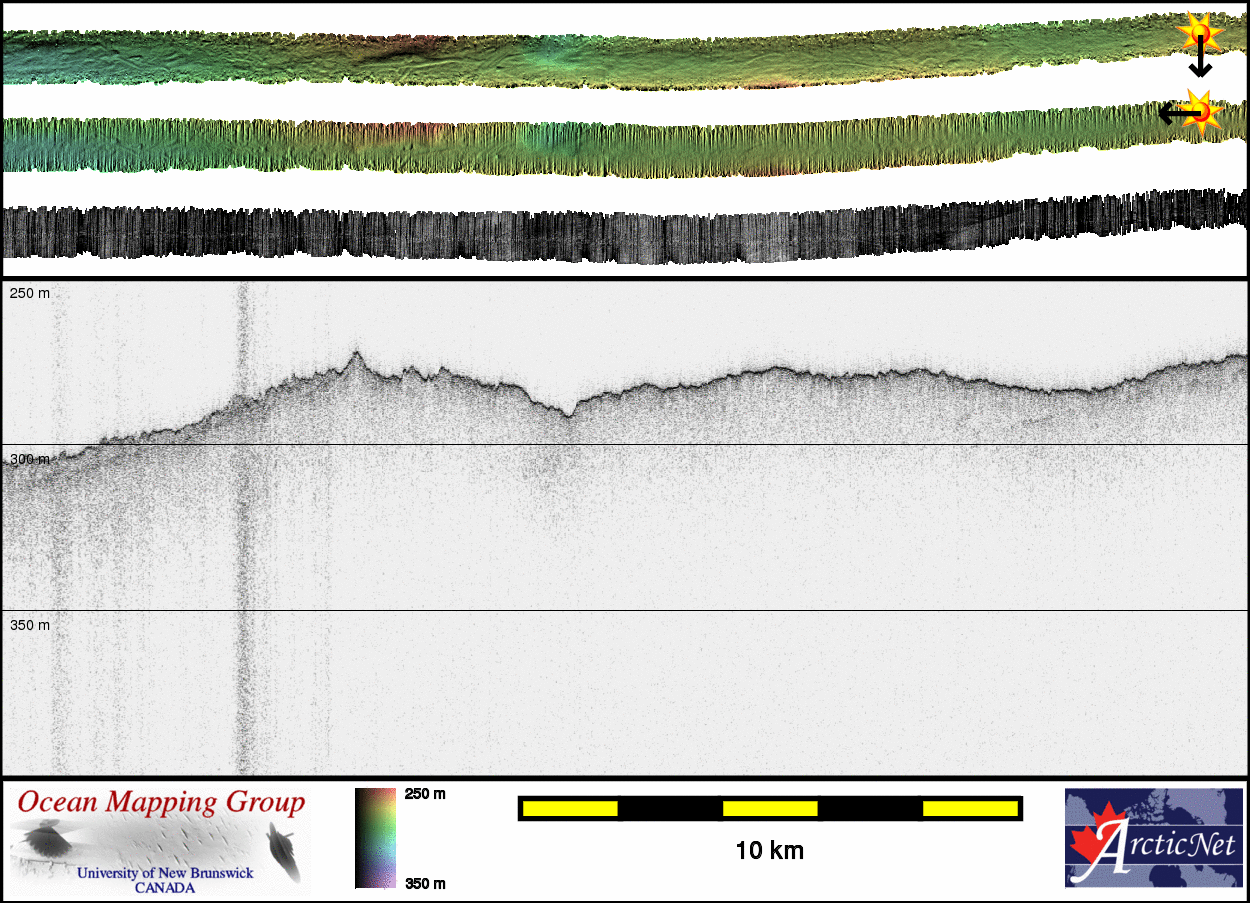Image resolution: width=1250 pixels, height=903 pixels.
Task: Click the University of New Brunswick text
Action: [165, 873]
